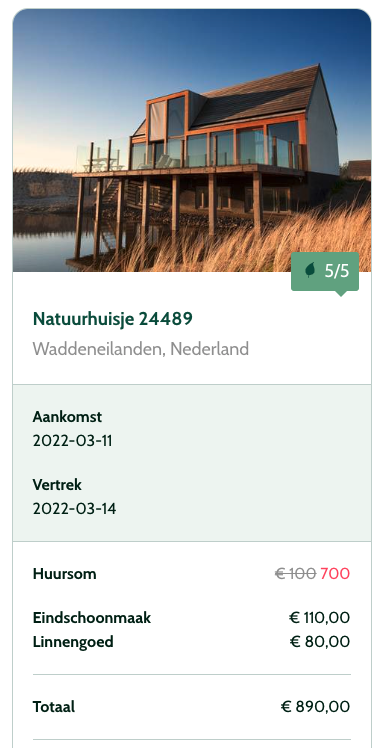Open the Natuurhuisje 24489 title link
This screenshot has width=377, height=748.
click(x=113, y=319)
